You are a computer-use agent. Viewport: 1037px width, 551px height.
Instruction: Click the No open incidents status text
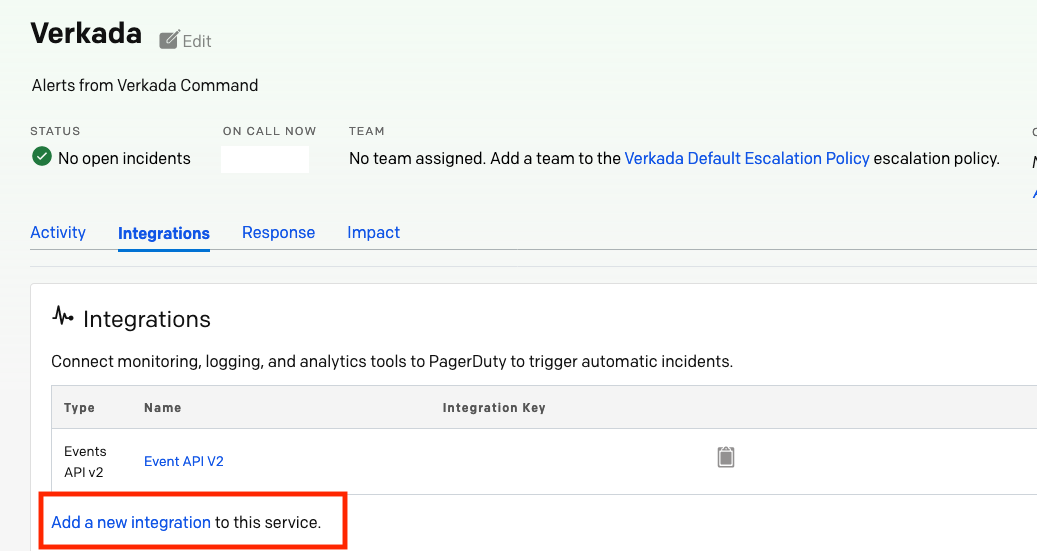pos(124,159)
